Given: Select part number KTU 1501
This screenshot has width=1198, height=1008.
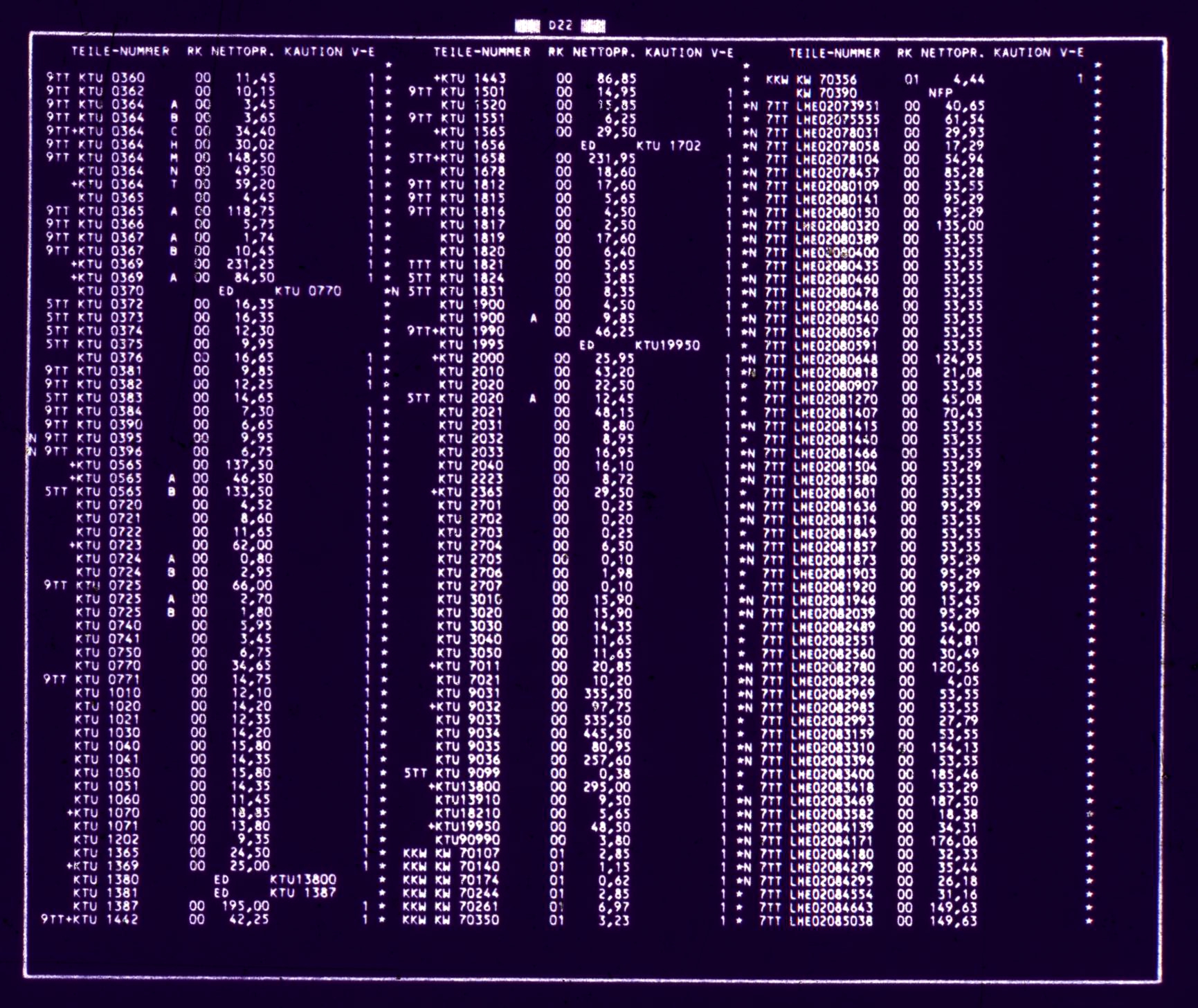Looking at the screenshot, I should pos(474,91).
